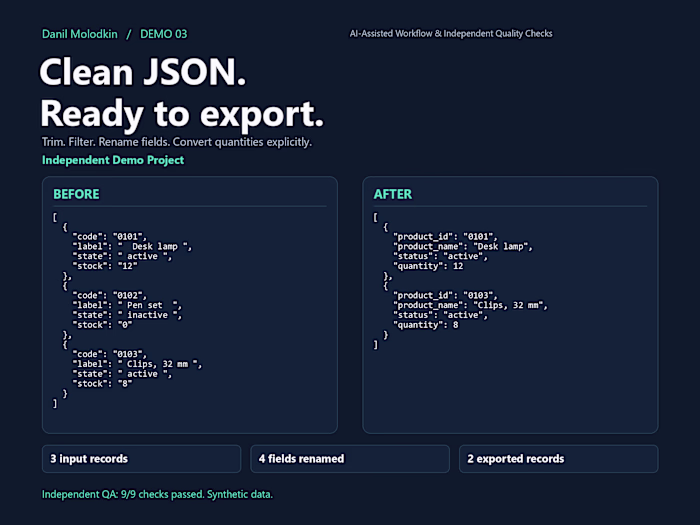This screenshot has height=525, width=700.
Task: Click the "Clean JSON." headline
Action: [x=143, y=72]
